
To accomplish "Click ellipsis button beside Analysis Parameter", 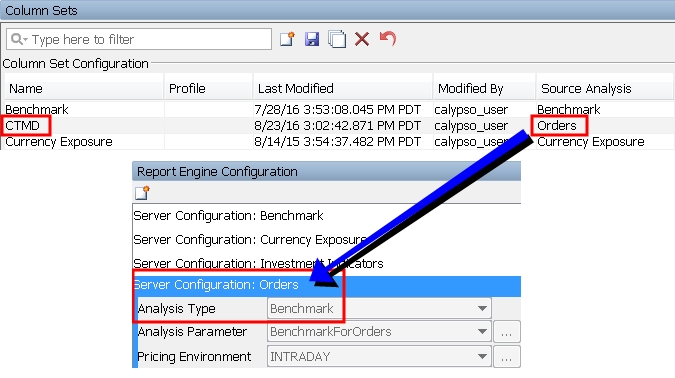I will coord(507,332).
